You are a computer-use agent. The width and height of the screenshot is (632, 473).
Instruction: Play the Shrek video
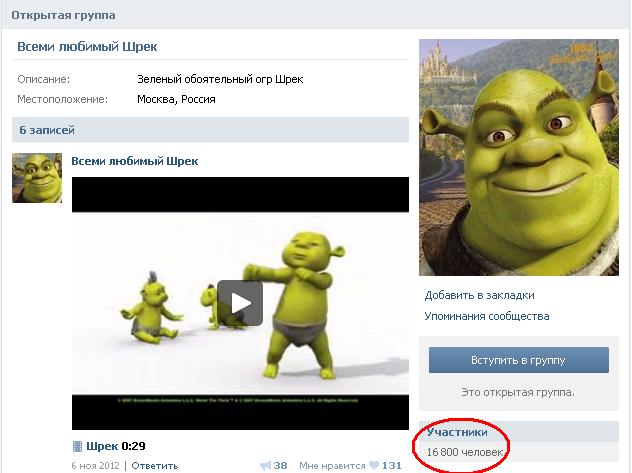(x=240, y=303)
